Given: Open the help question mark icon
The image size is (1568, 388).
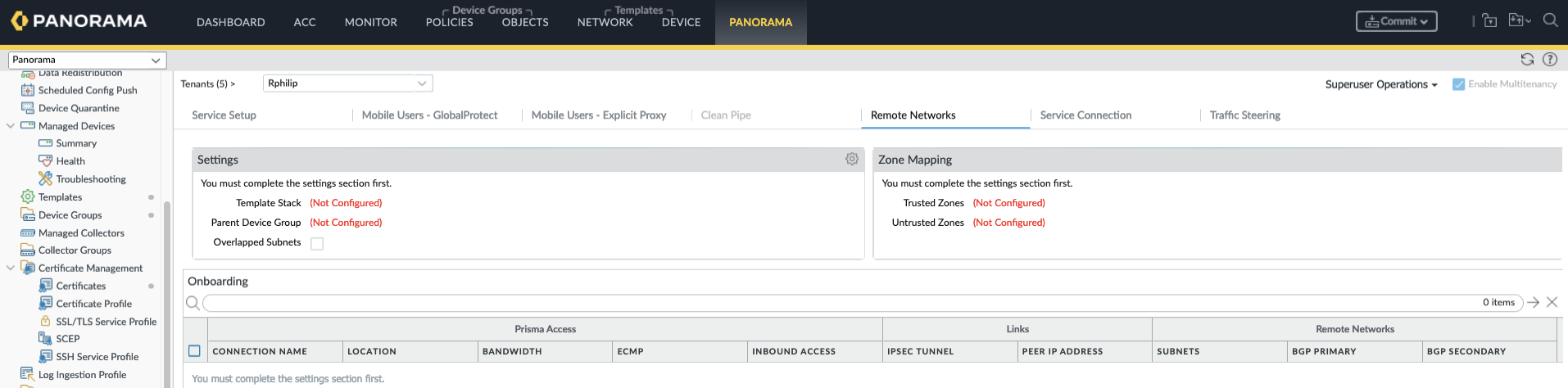Looking at the screenshot, I should pyautogui.click(x=1550, y=59).
